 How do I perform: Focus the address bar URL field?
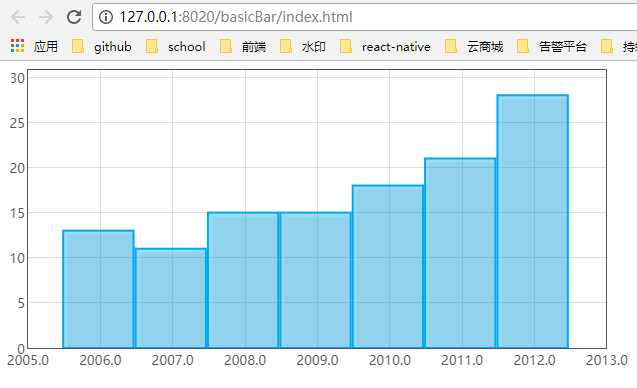click(365, 17)
